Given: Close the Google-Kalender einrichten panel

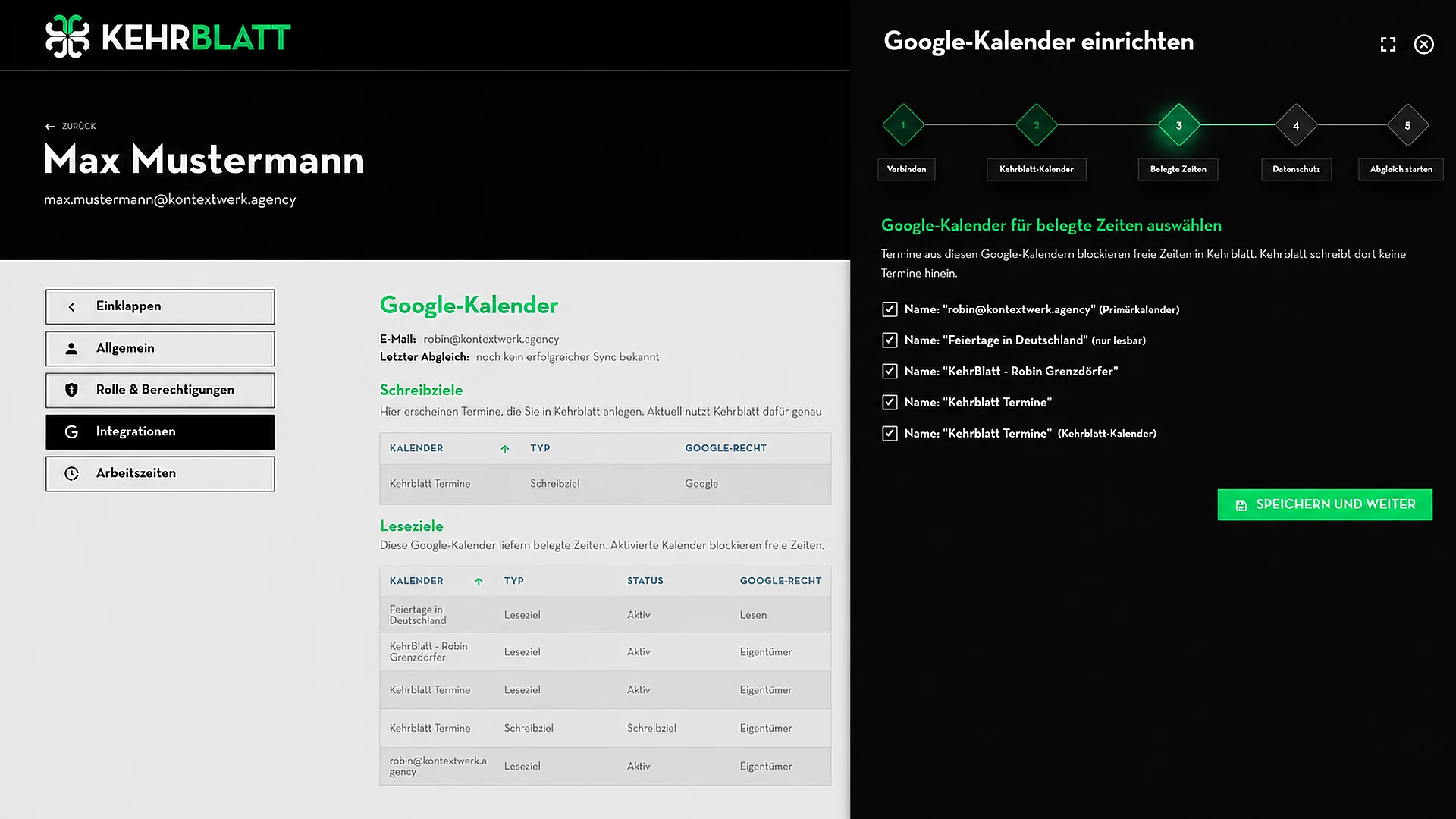Looking at the screenshot, I should pyautogui.click(x=1424, y=45).
